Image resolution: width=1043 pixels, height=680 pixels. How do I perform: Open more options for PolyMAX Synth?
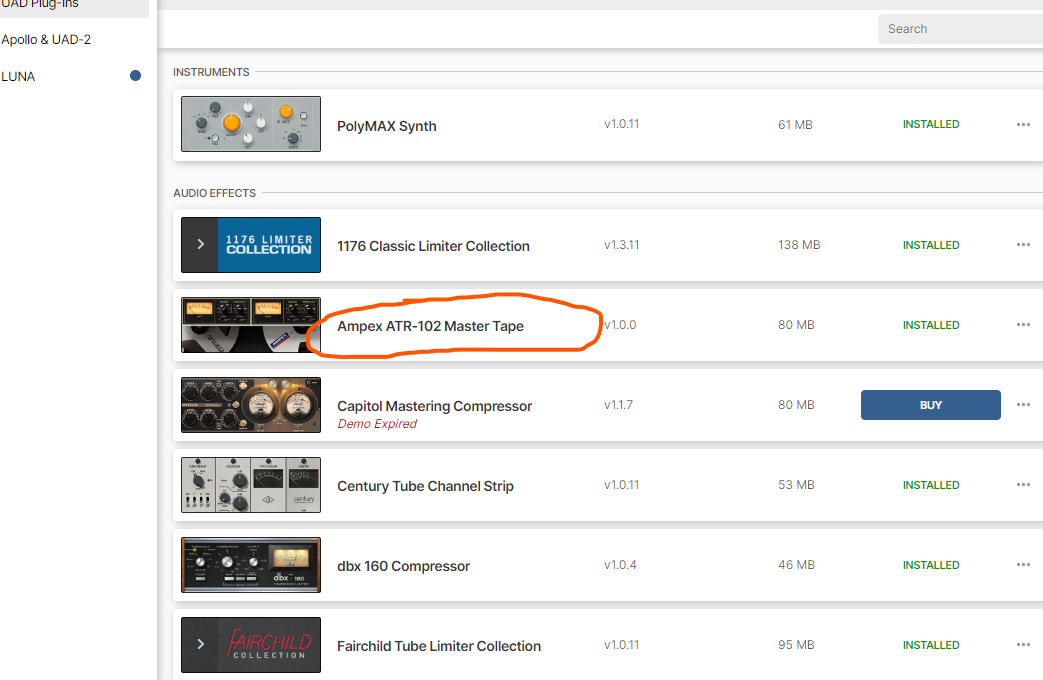[1023, 124]
